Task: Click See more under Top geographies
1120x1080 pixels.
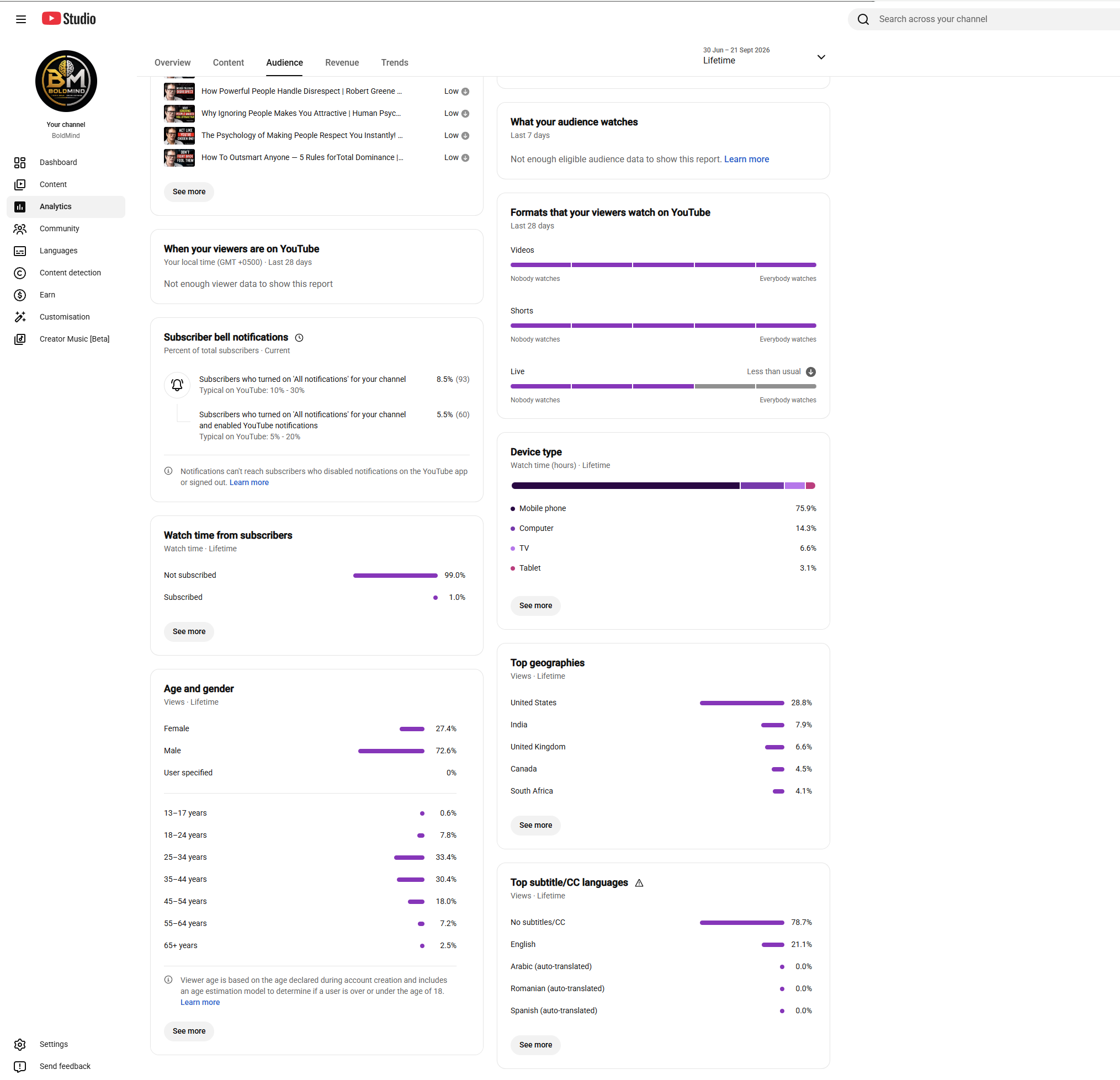Action: point(535,826)
